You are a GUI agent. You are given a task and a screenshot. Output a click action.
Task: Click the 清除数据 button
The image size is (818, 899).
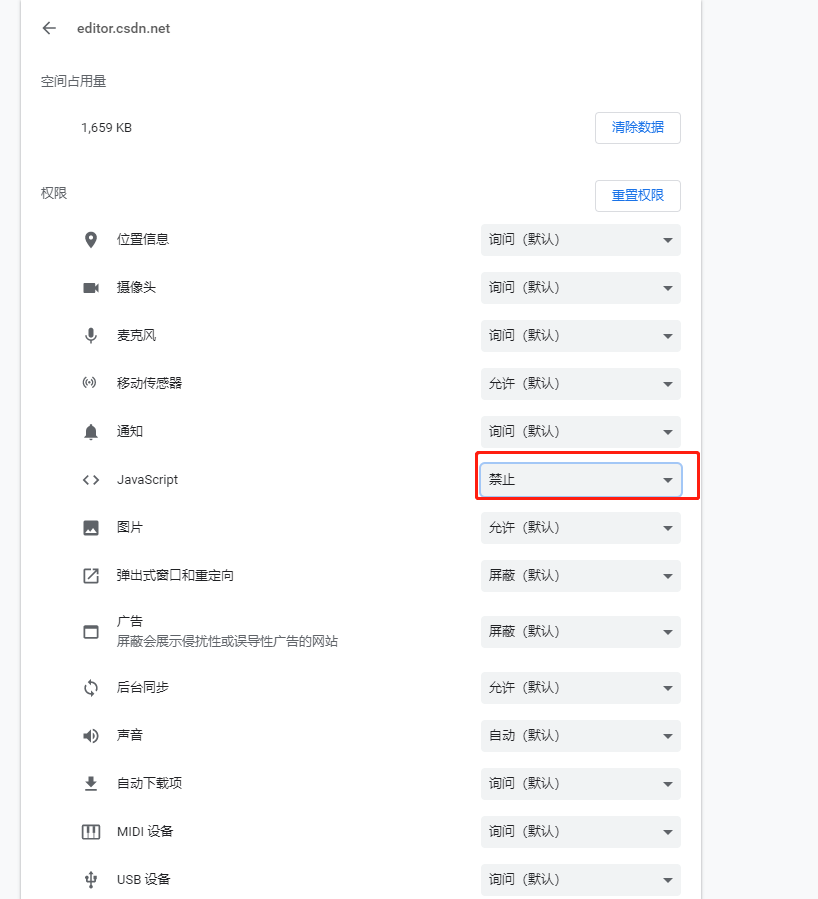point(638,128)
